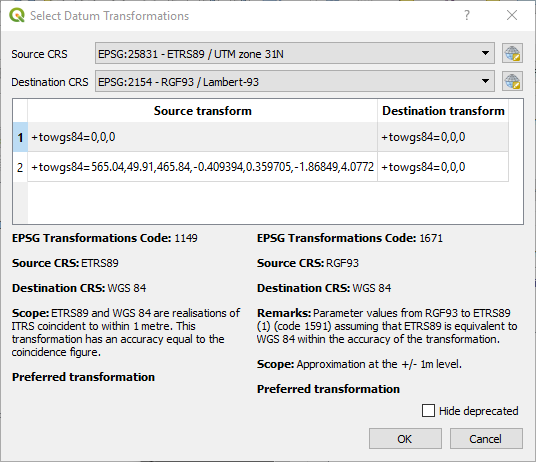Image resolution: width=536 pixels, height=462 pixels.
Task: Click the Cancel button
Action: [x=486, y=439]
